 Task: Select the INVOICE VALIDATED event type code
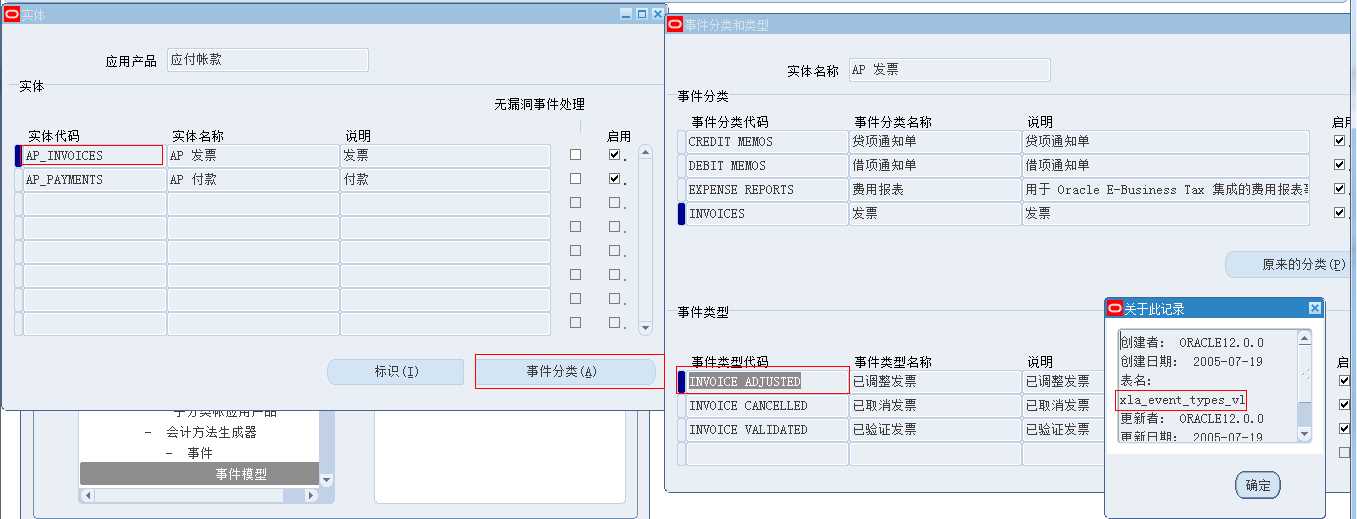tap(766, 429)
